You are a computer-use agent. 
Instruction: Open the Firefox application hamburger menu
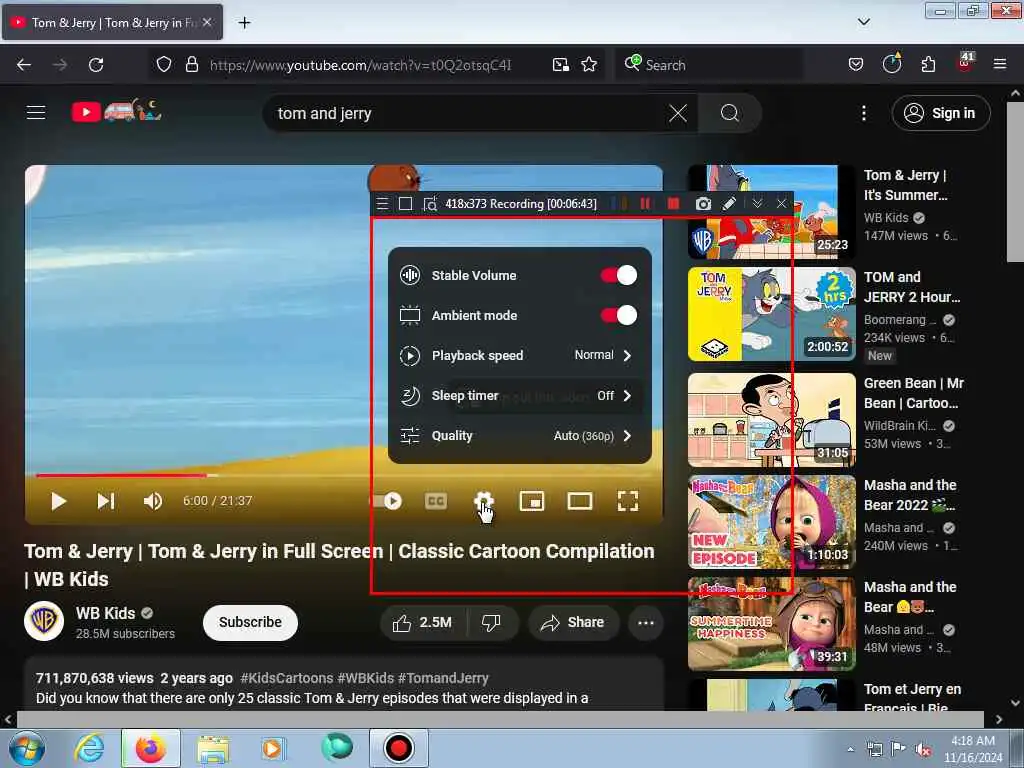pos(1000,65)
